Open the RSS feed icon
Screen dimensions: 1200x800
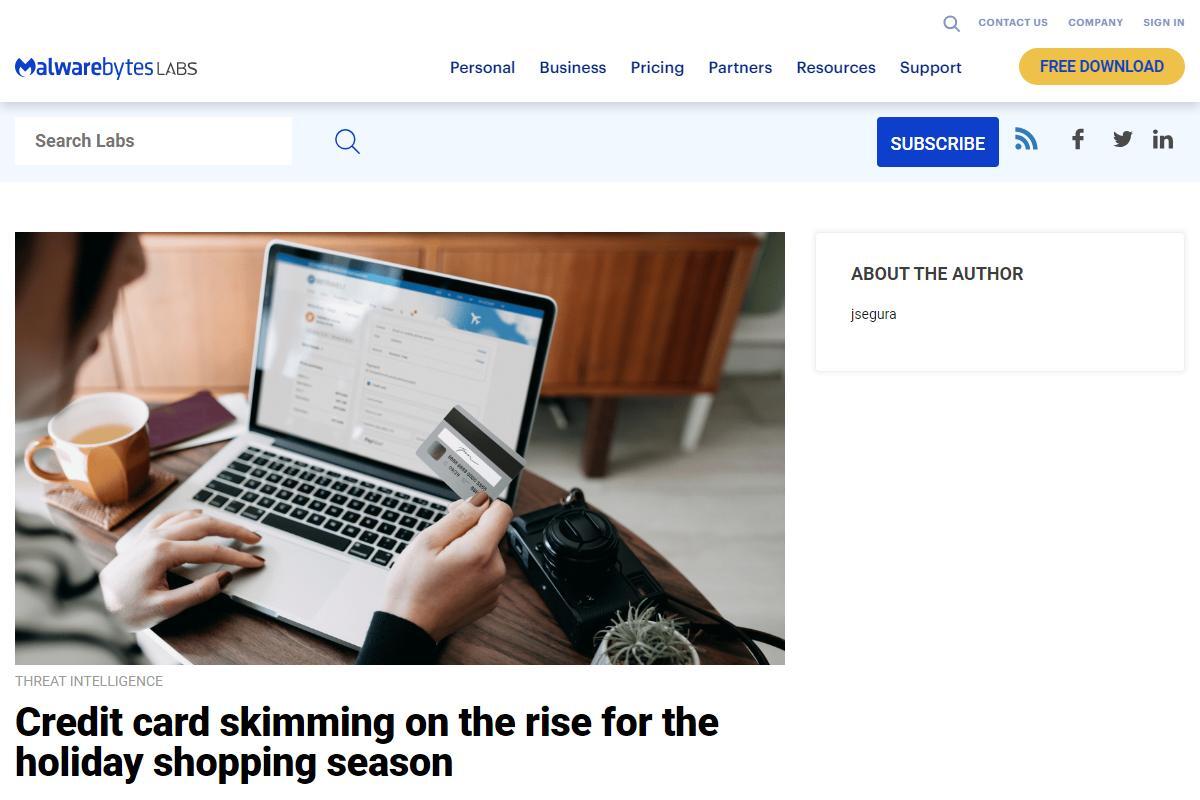point(1026,139)
